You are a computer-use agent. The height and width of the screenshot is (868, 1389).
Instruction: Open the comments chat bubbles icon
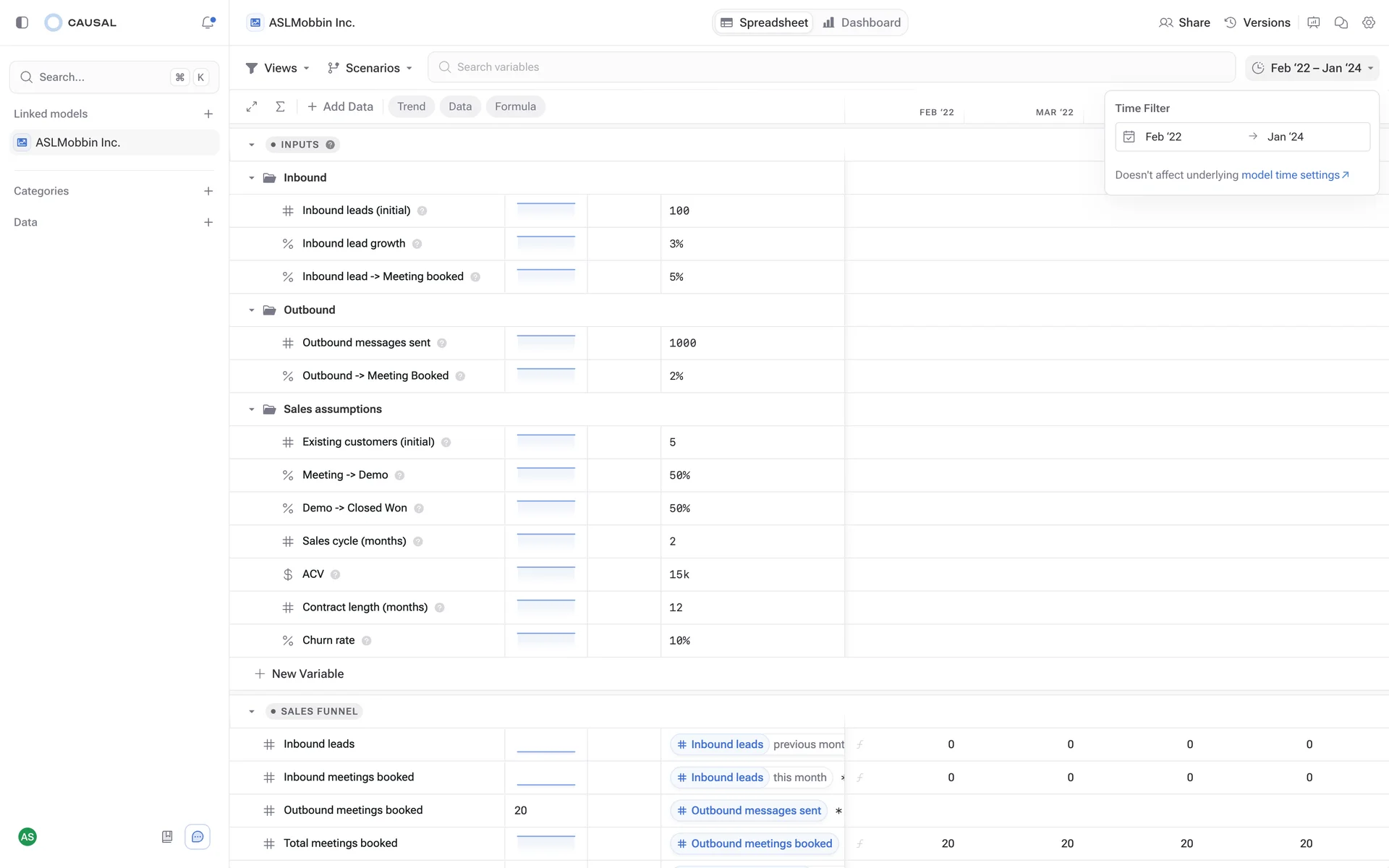point(1341,22)
